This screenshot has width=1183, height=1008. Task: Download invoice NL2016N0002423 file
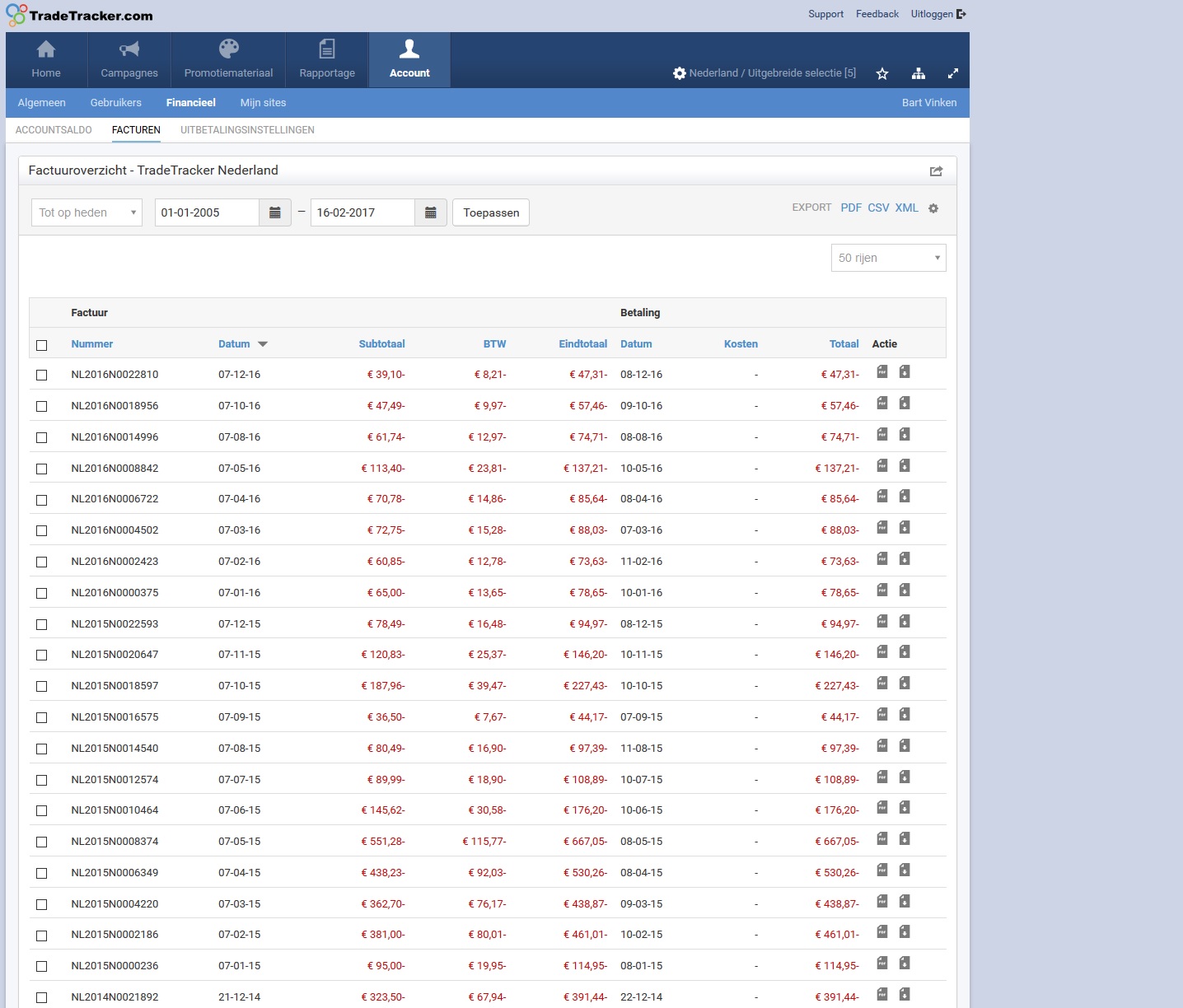point(905,559)
